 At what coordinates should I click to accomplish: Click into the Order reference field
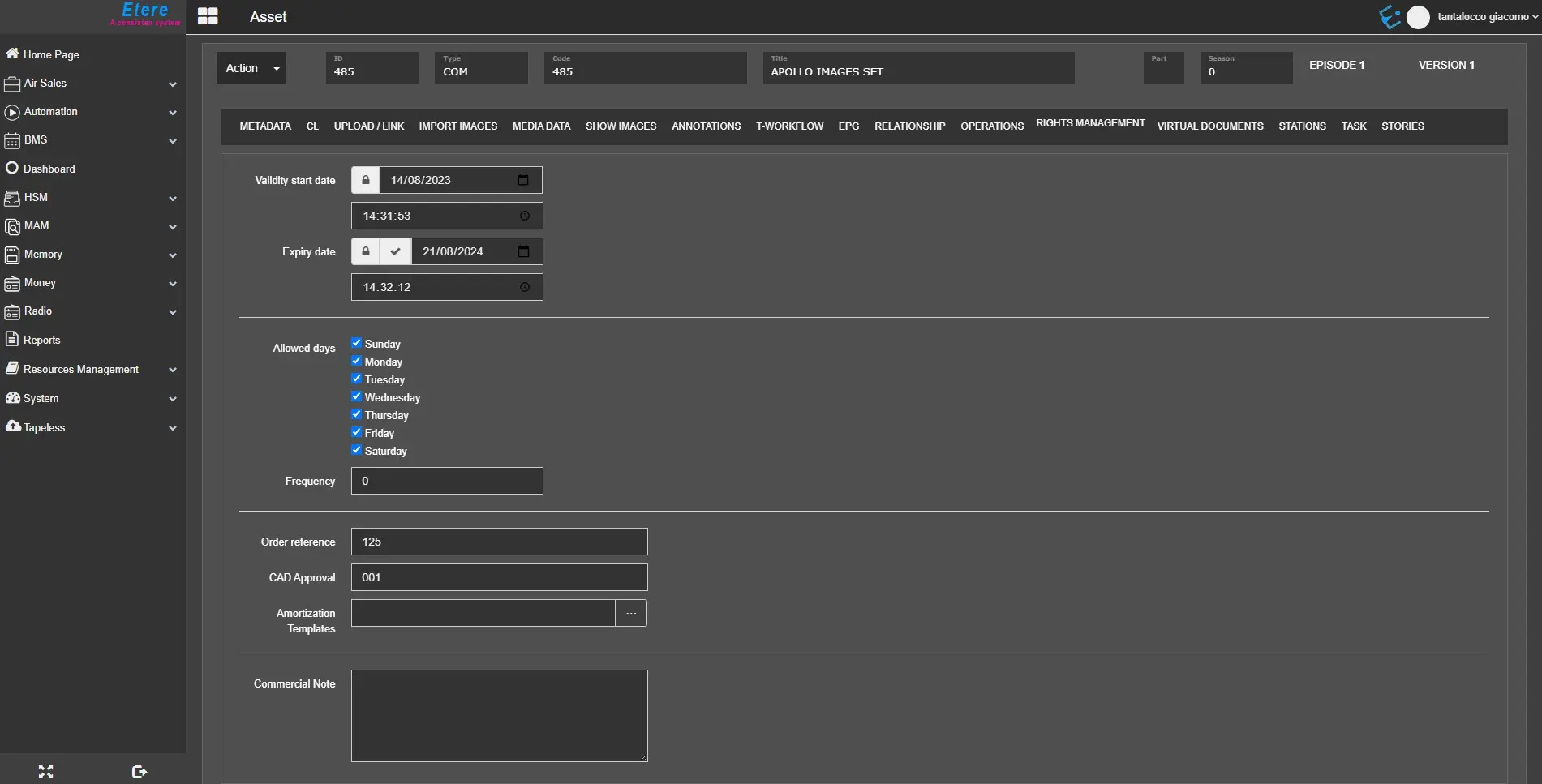[x=499, y=542]
